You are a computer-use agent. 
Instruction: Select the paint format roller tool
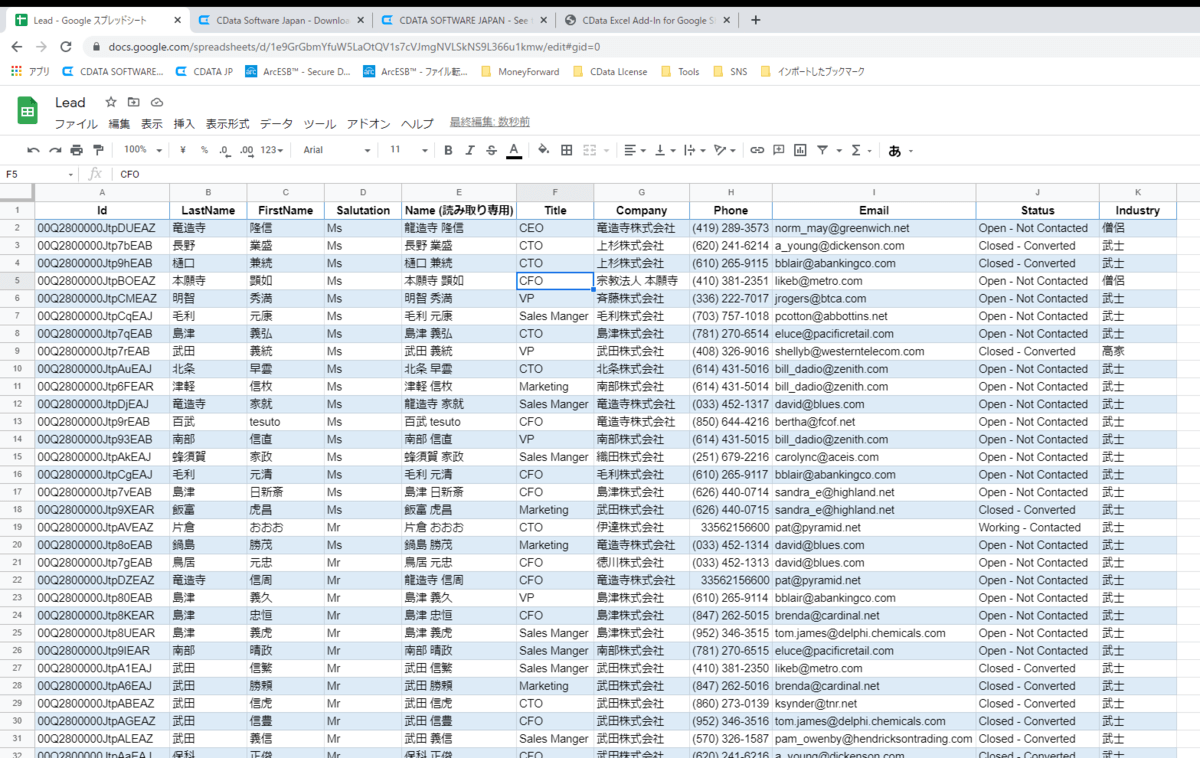(x=98, y=150)
